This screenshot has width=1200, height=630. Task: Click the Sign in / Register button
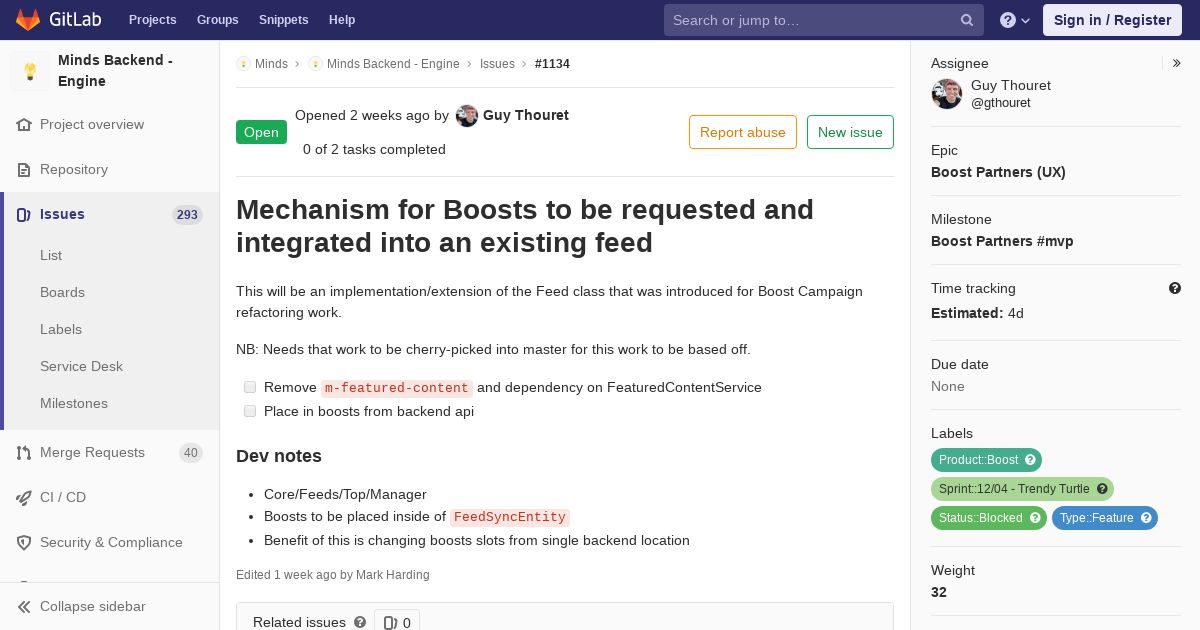1112,20
